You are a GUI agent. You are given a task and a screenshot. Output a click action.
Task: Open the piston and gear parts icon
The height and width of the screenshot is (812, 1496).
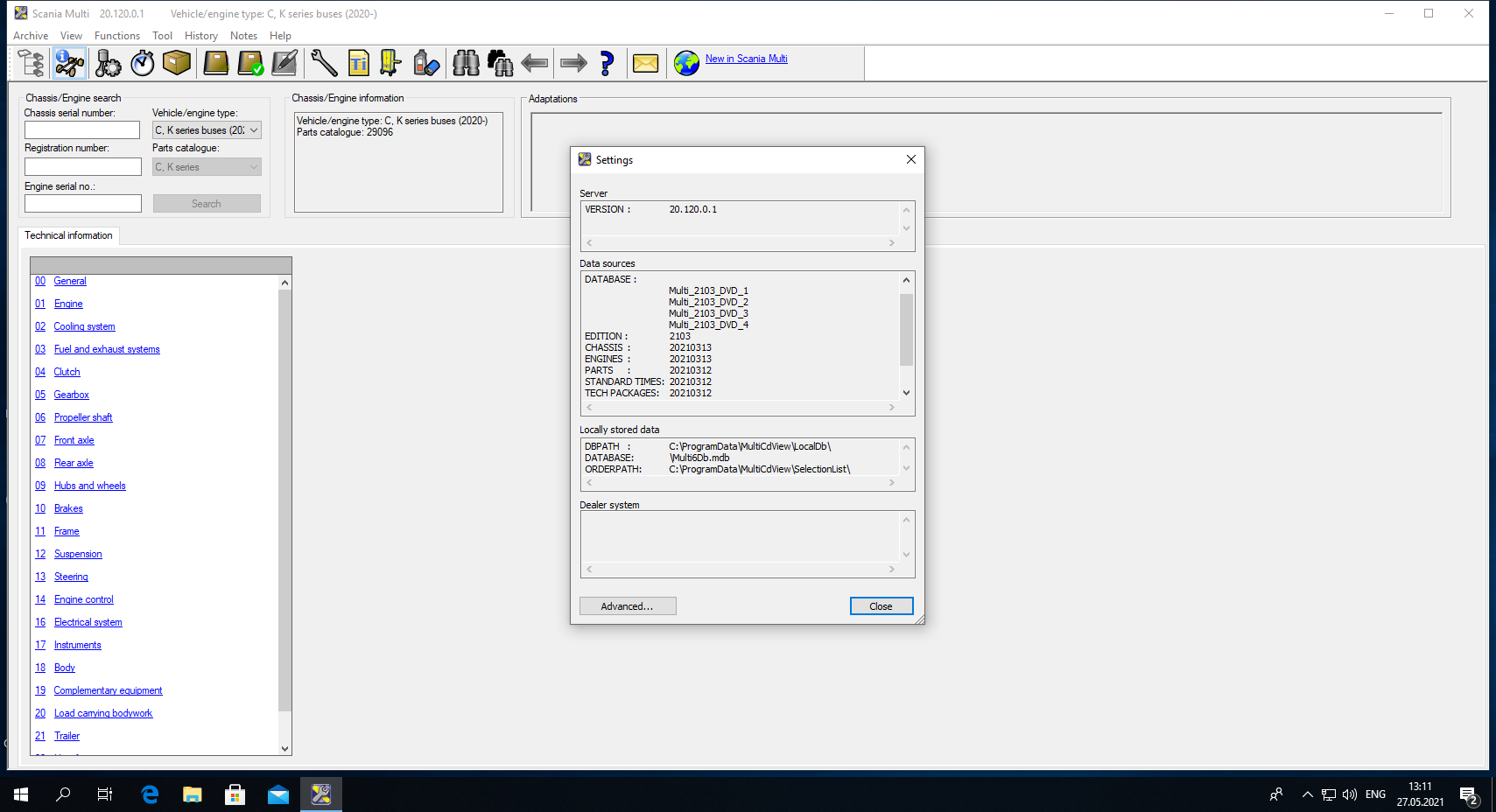tap(108, 63)
